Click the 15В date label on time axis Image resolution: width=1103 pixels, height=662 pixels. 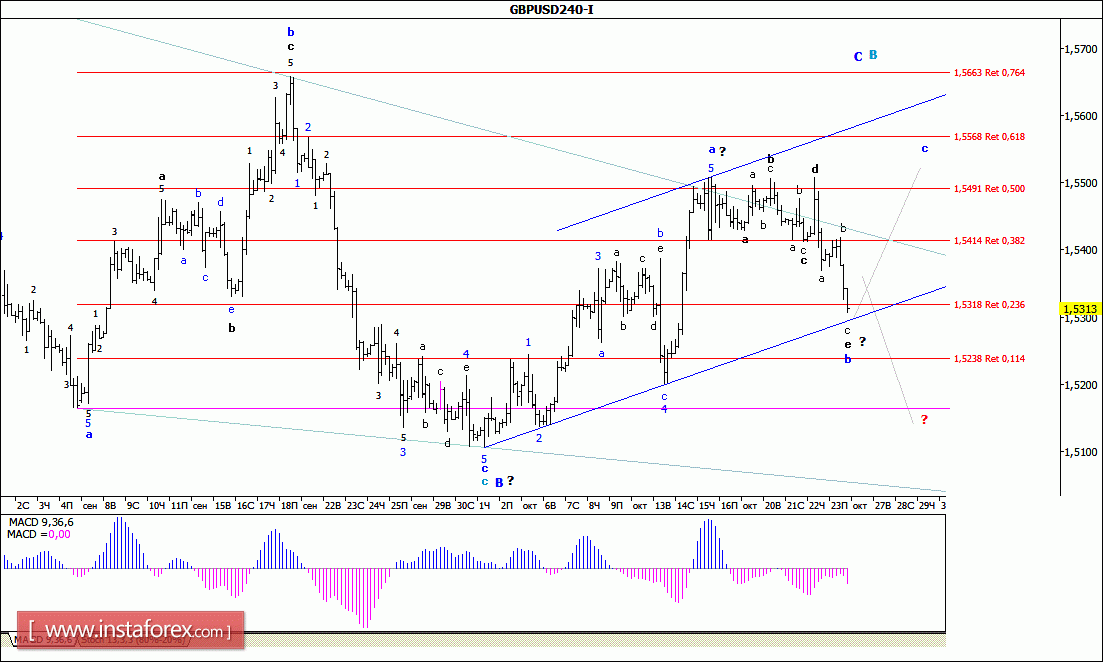(223, 506)
